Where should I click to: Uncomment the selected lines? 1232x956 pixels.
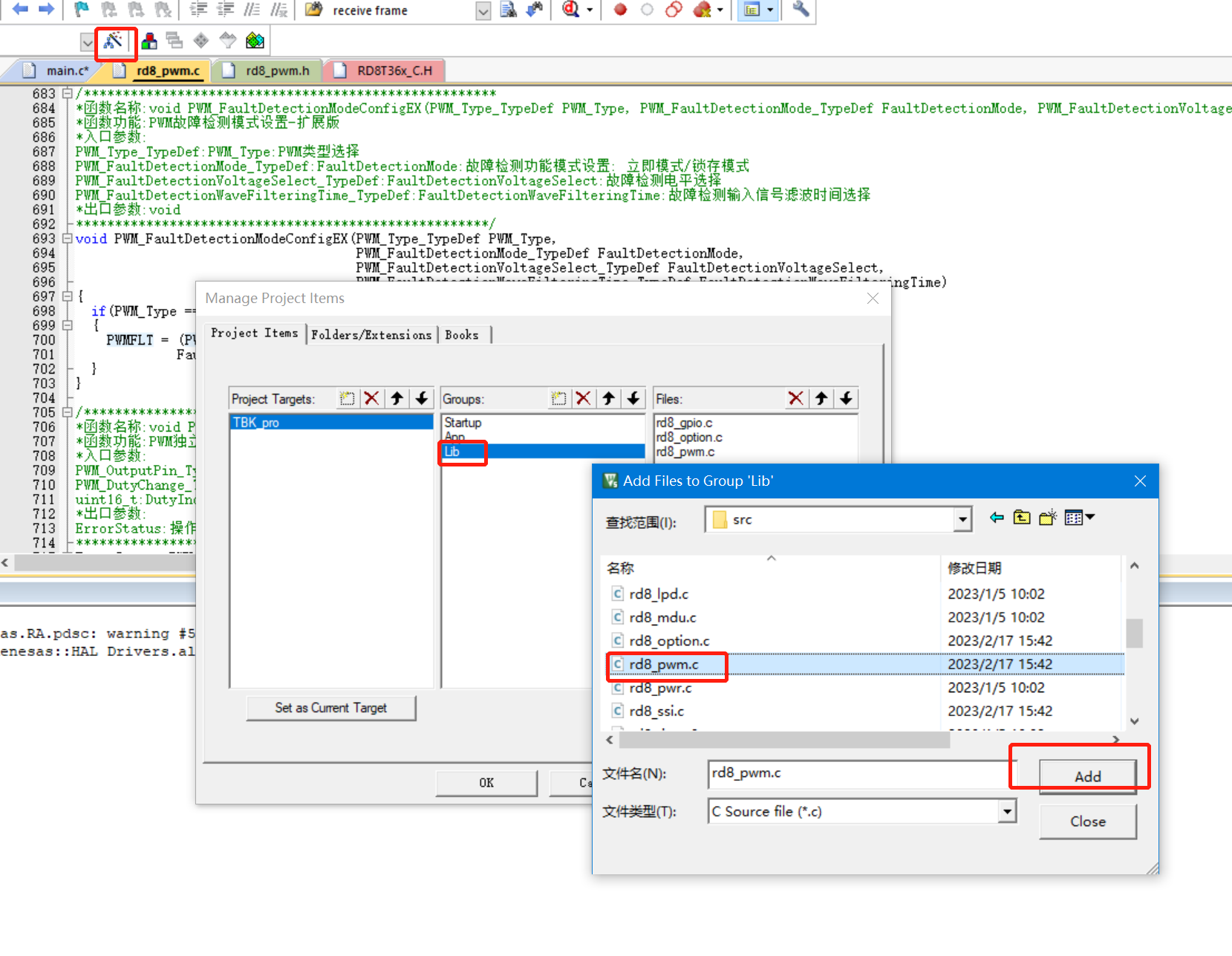point(278,9)
